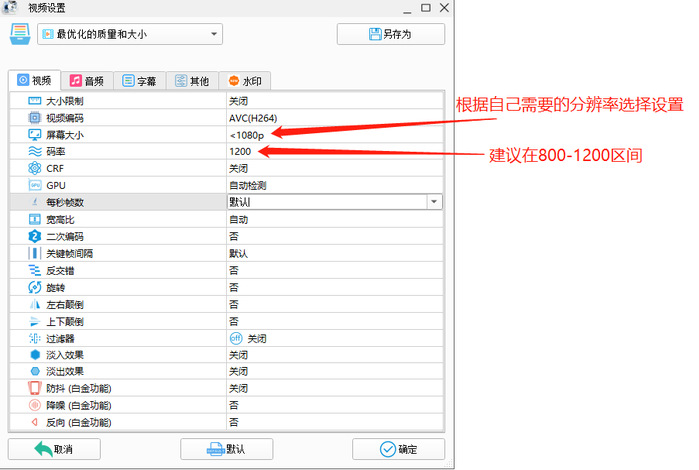Toggle the 反交错 value 否
699x470 pixels.
pos(233,270)
